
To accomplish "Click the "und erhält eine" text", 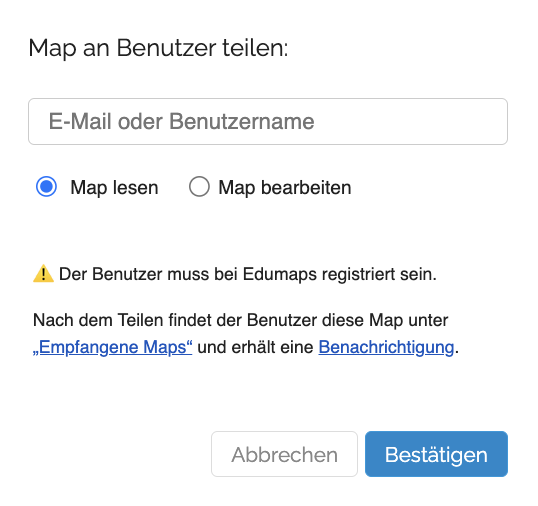I will tap(255, 347).
